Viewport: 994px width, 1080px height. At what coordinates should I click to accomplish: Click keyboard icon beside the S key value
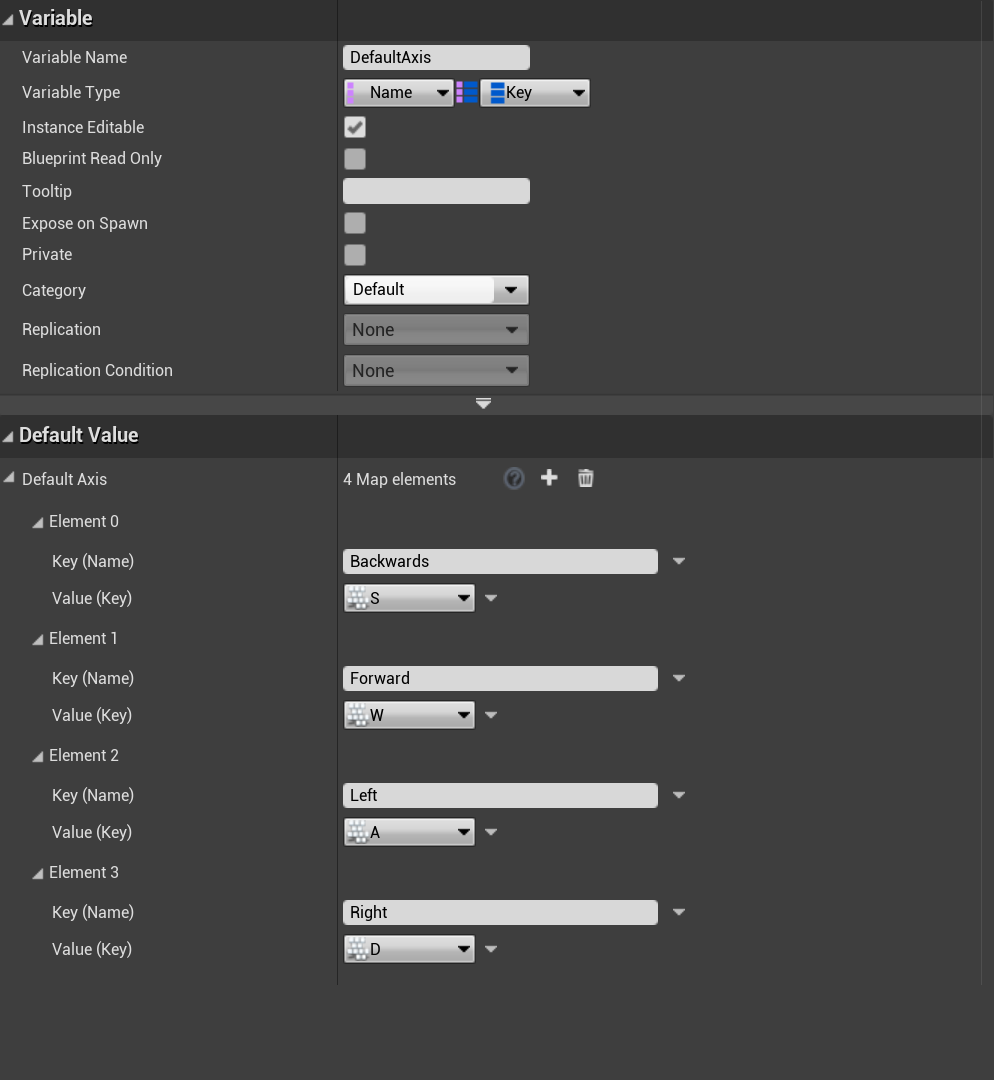coord(357,598)
